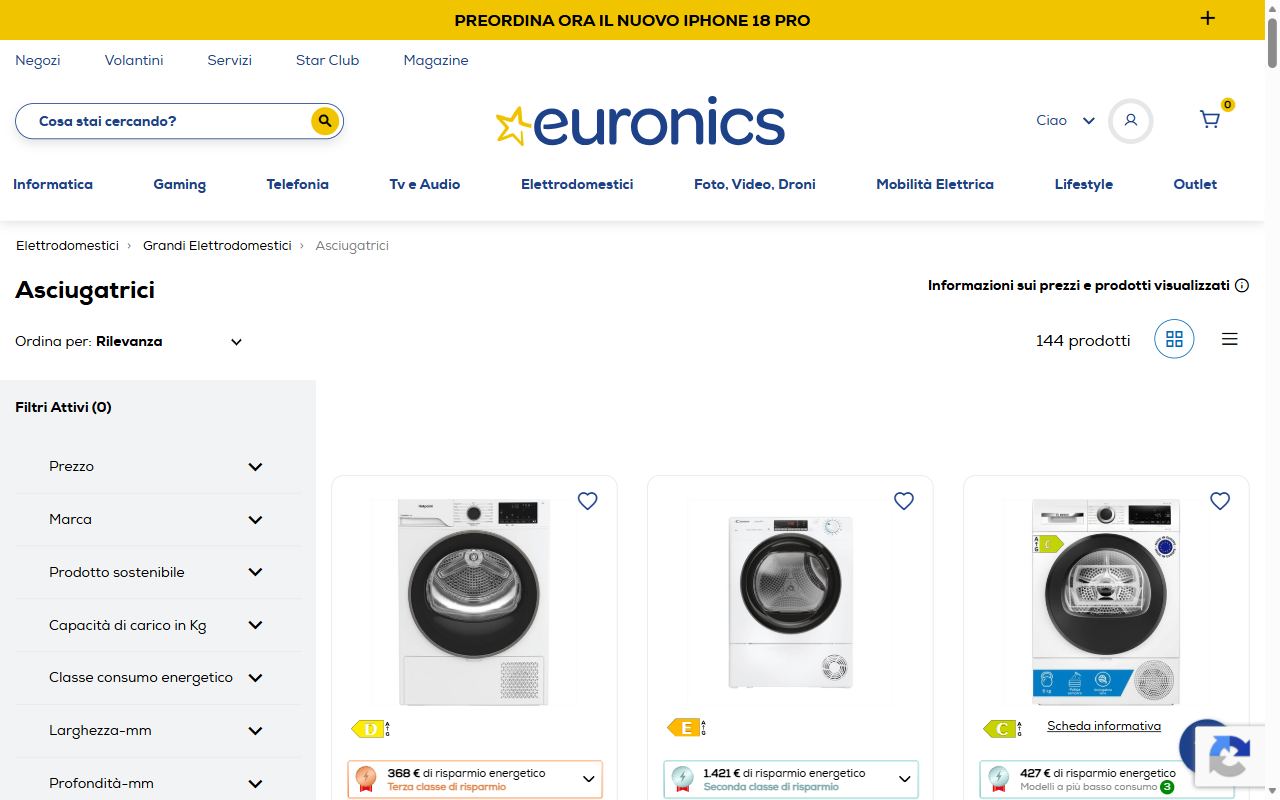Image resolution: width=1280 pixels, height=800 pixels.
Task: Open the Foto, Video, Droni menu
Action: coord(755,184)
